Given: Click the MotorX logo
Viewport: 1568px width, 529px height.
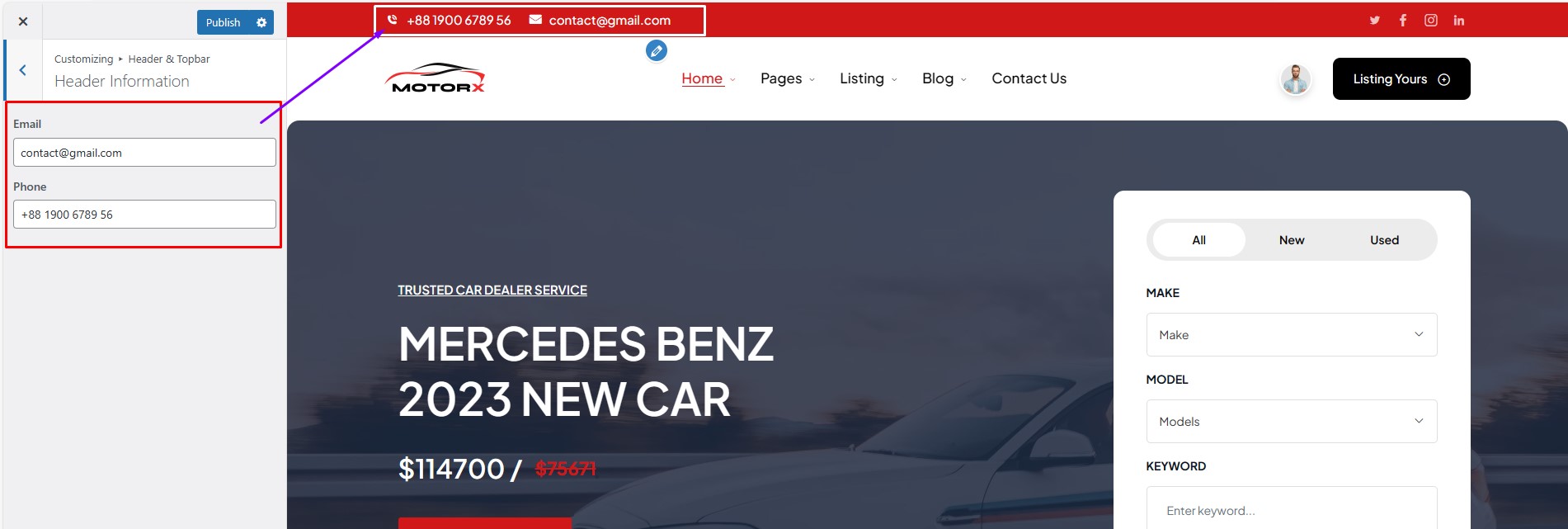Looking at the screenshot, I should [435, 78].
